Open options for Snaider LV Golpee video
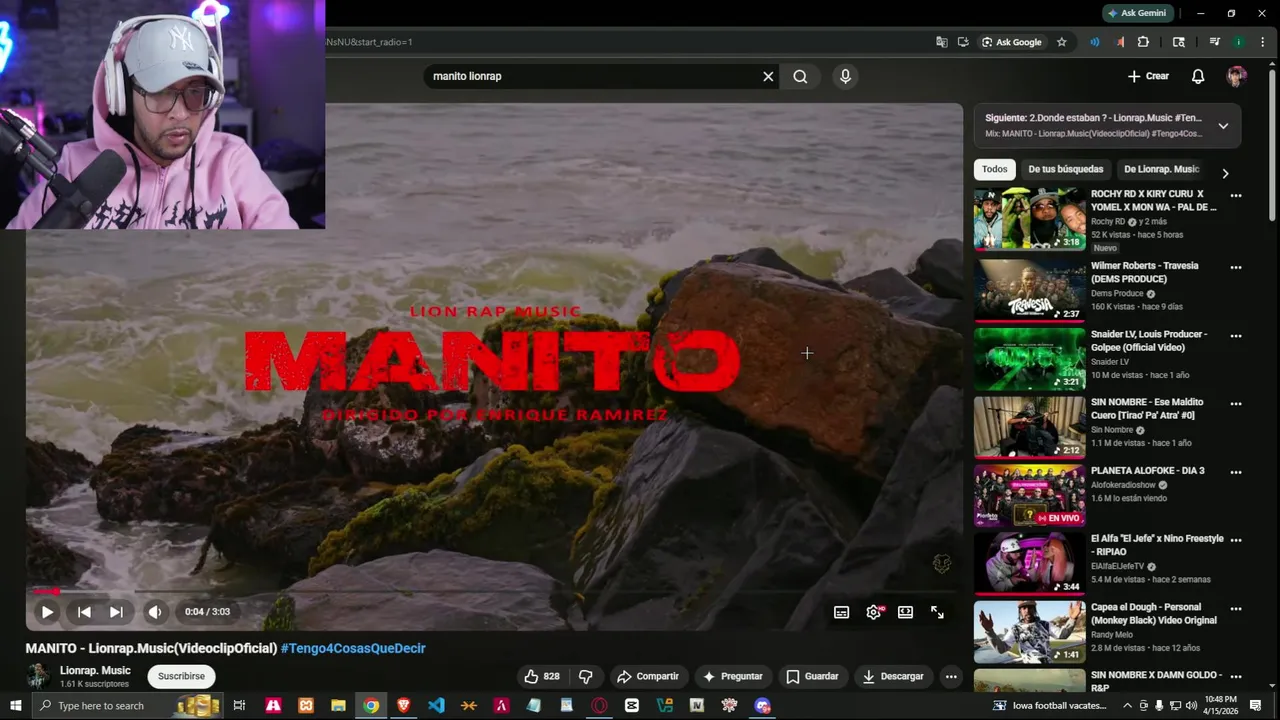1280x720 pixels. [1236, 336]
